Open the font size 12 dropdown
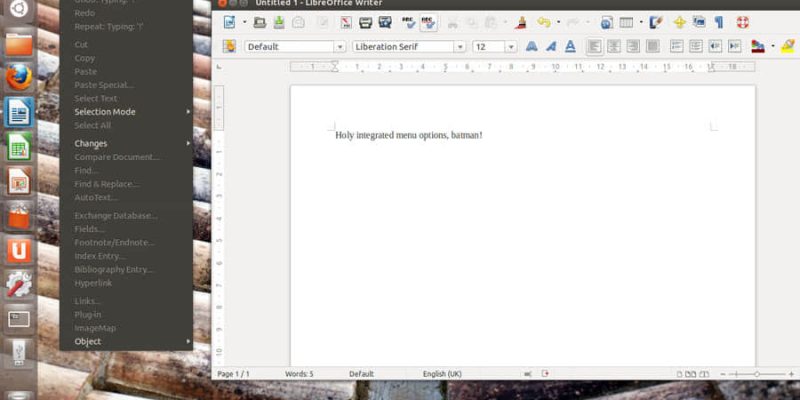800x400 pixels. [511, 47]
